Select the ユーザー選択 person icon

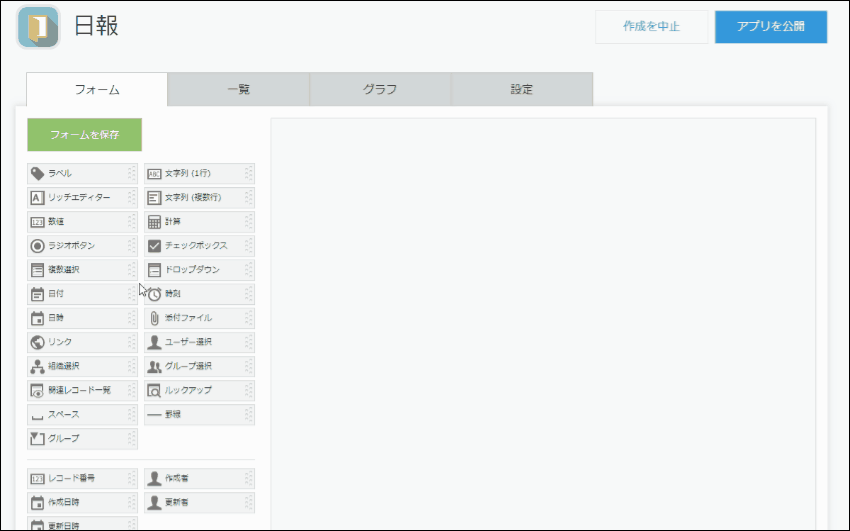154,342
